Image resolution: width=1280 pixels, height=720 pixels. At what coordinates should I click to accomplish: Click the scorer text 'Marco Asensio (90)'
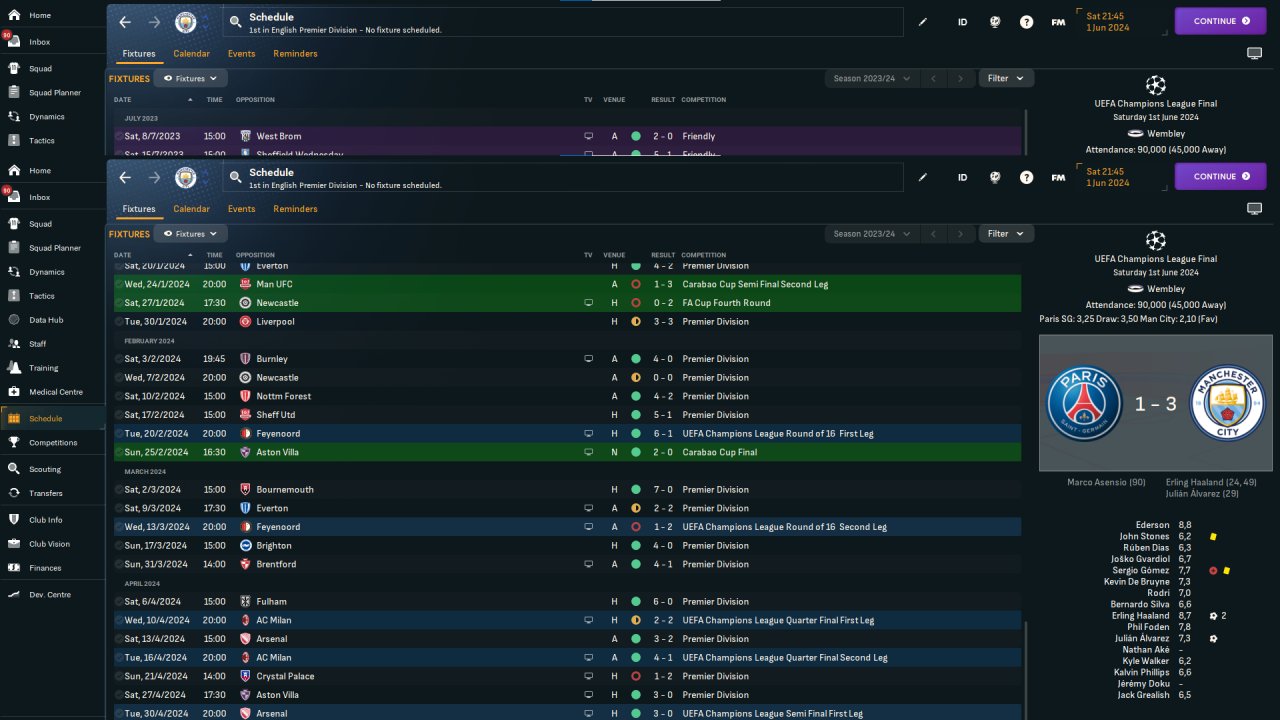point(1104,482)
